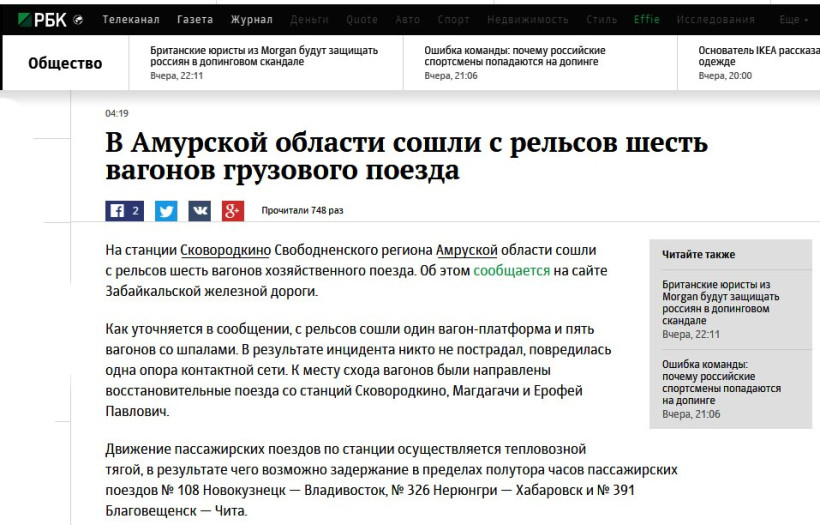
Task: Open sidebar story 'Ошибка команды' under Читайте также
Action: click(721, 382)
